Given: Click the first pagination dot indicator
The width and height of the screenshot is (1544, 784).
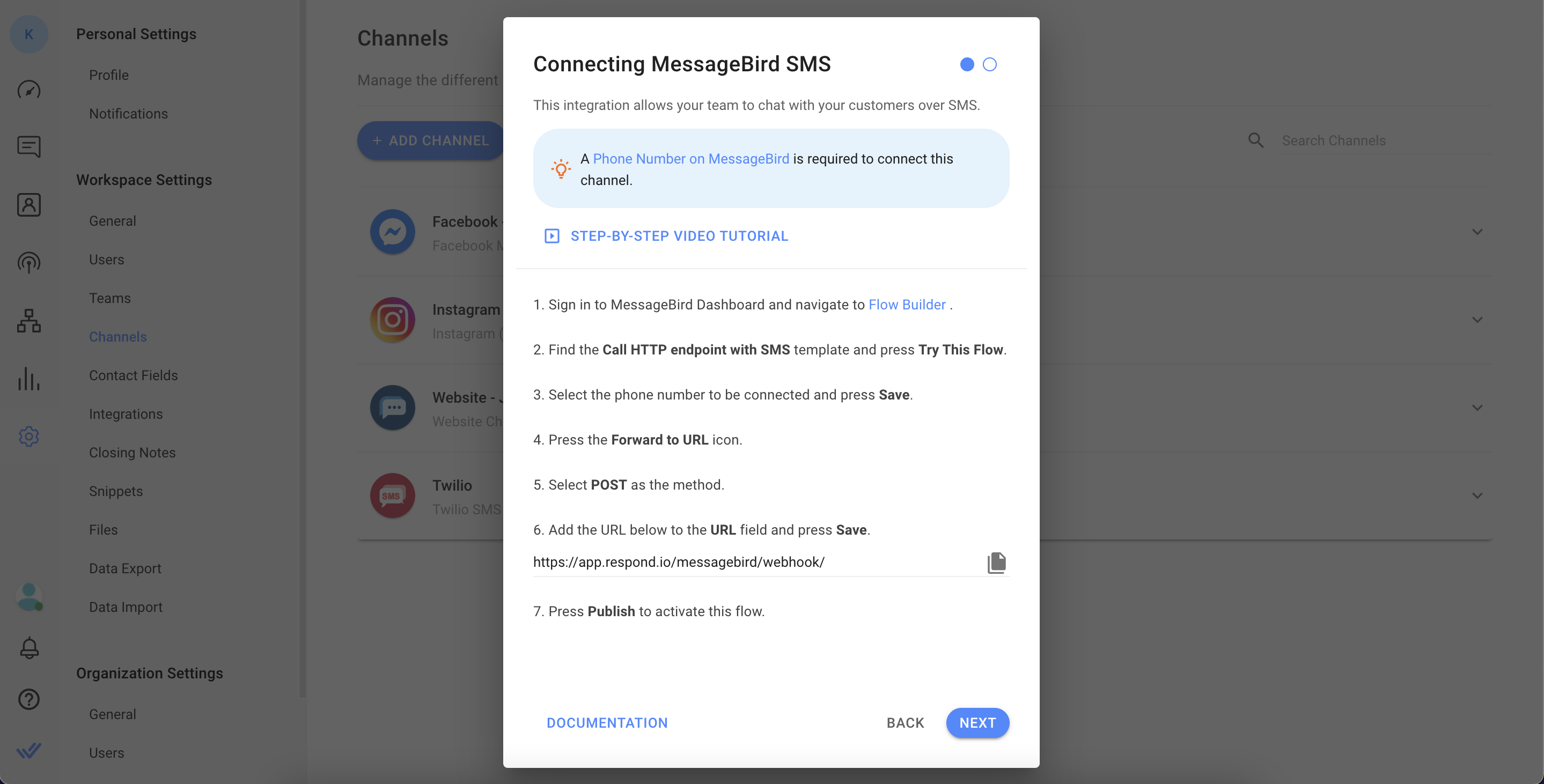Looking at the screenshot, I should pyautogui.click(x=967, y=64).
